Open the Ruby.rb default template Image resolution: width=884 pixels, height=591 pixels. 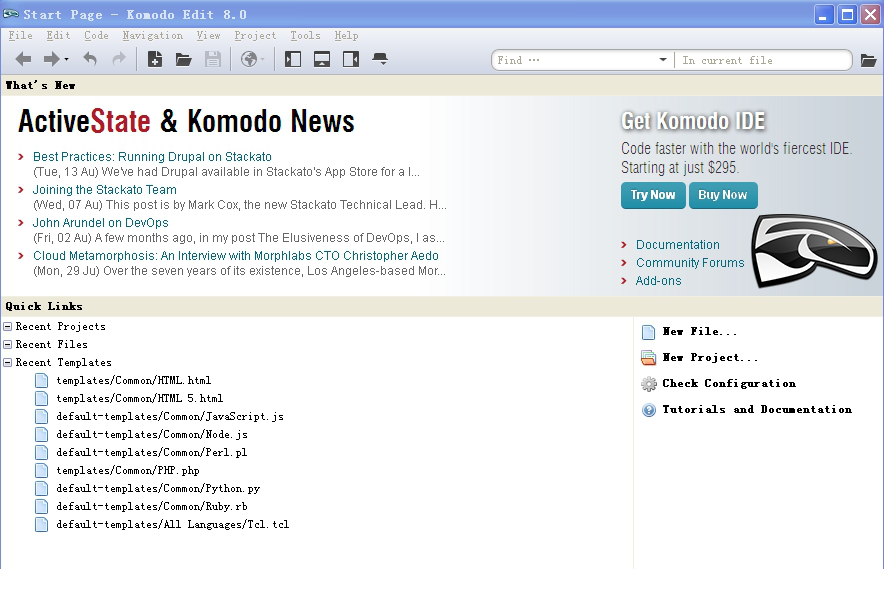click(152, 507)
